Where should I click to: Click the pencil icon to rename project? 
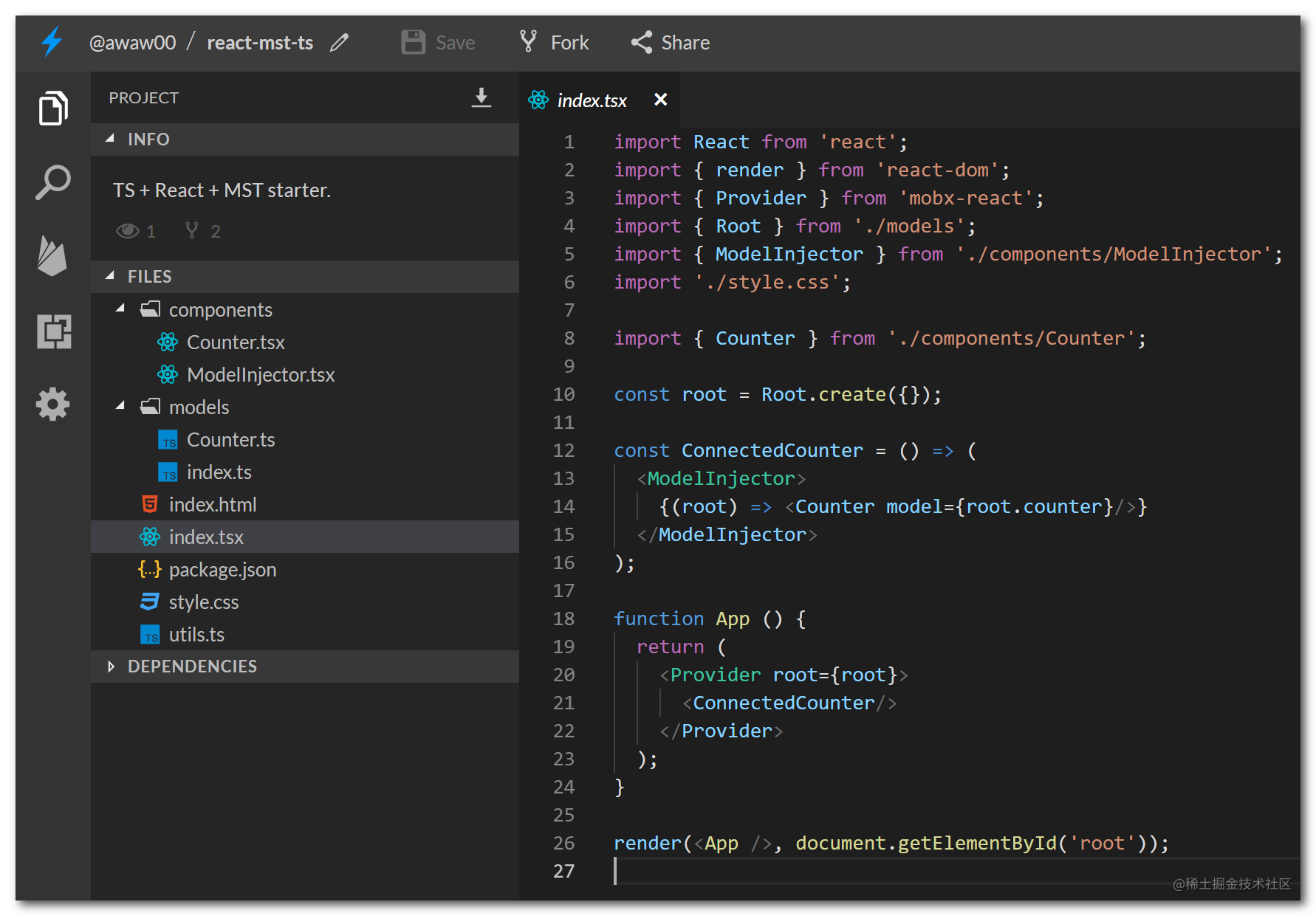(x=339, y=43)
